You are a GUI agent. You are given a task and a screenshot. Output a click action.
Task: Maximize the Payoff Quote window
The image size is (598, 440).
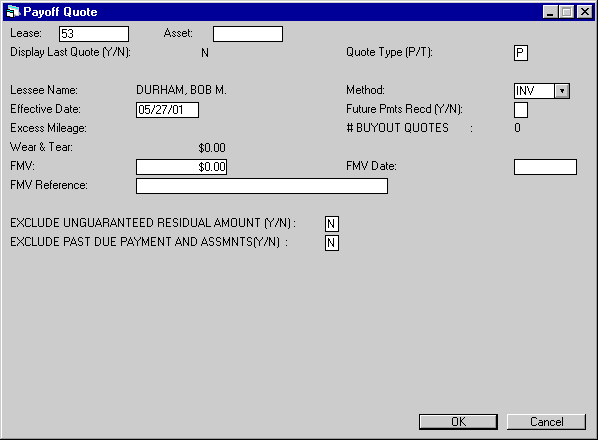click(x=567, y=12)
